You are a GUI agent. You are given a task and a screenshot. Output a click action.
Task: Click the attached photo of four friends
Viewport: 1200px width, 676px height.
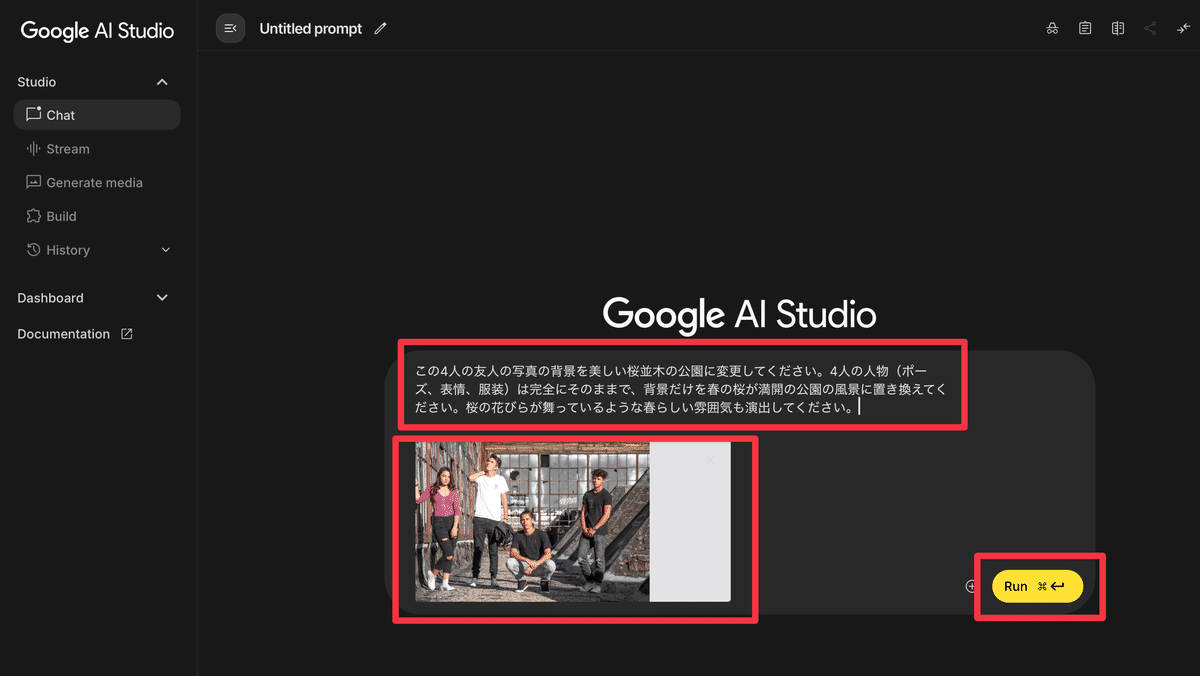(532, 522)
